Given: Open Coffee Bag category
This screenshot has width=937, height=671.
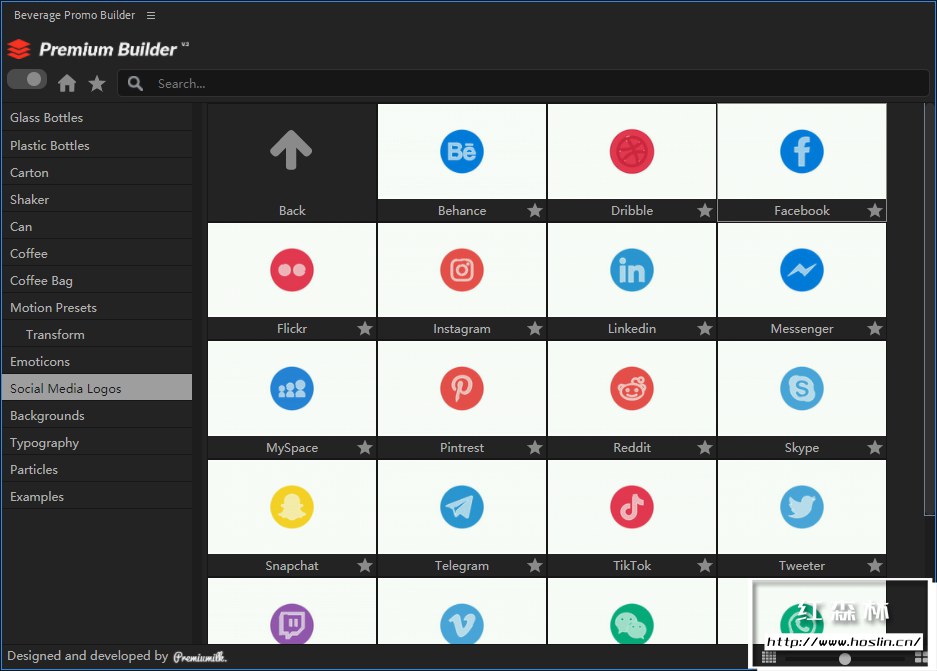Looking at the screenshot, I should click(97, 280).
